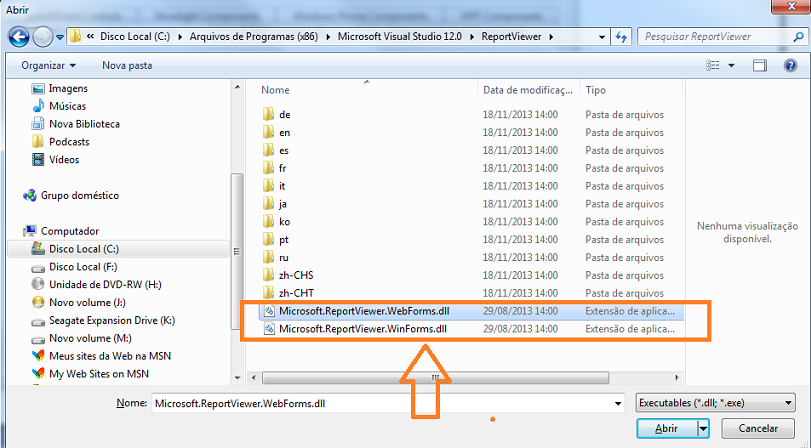The width and height of the screenshot is (811, 448).
Task: Select Podcasts in navigation pane
Action: [x=60, y=142]
